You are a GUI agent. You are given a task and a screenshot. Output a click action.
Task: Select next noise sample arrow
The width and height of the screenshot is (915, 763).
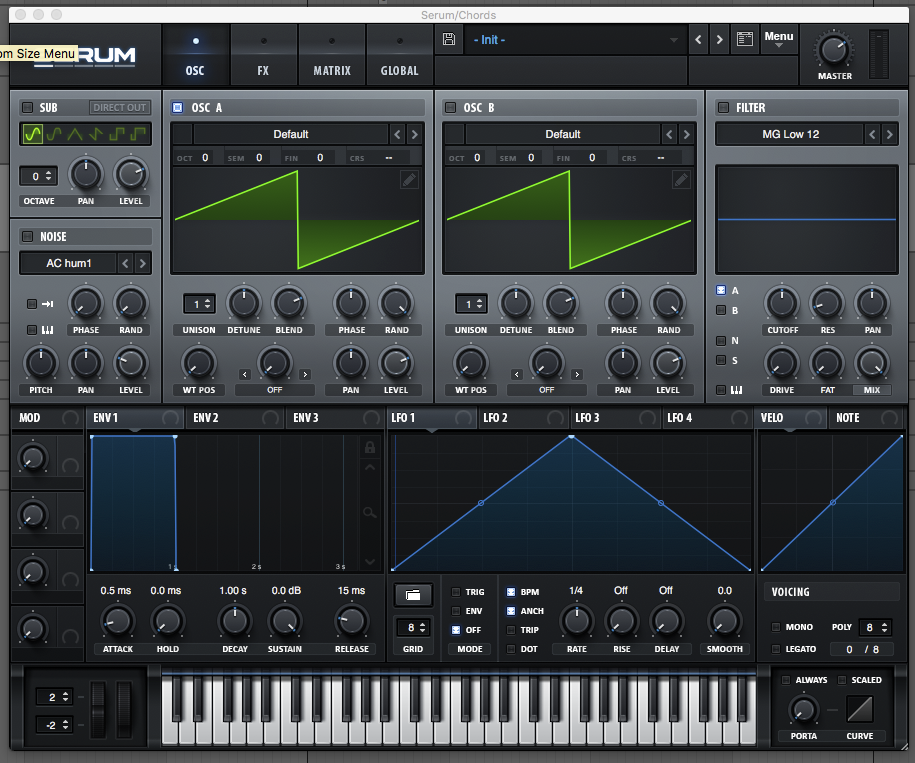[143, 264]
